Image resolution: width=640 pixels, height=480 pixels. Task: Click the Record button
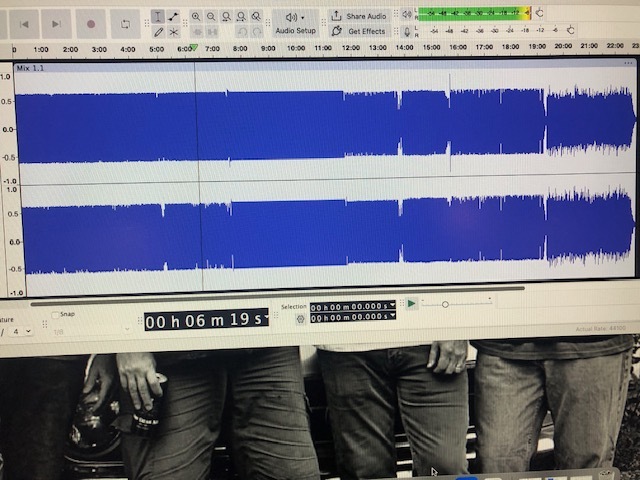pos(91,23)
